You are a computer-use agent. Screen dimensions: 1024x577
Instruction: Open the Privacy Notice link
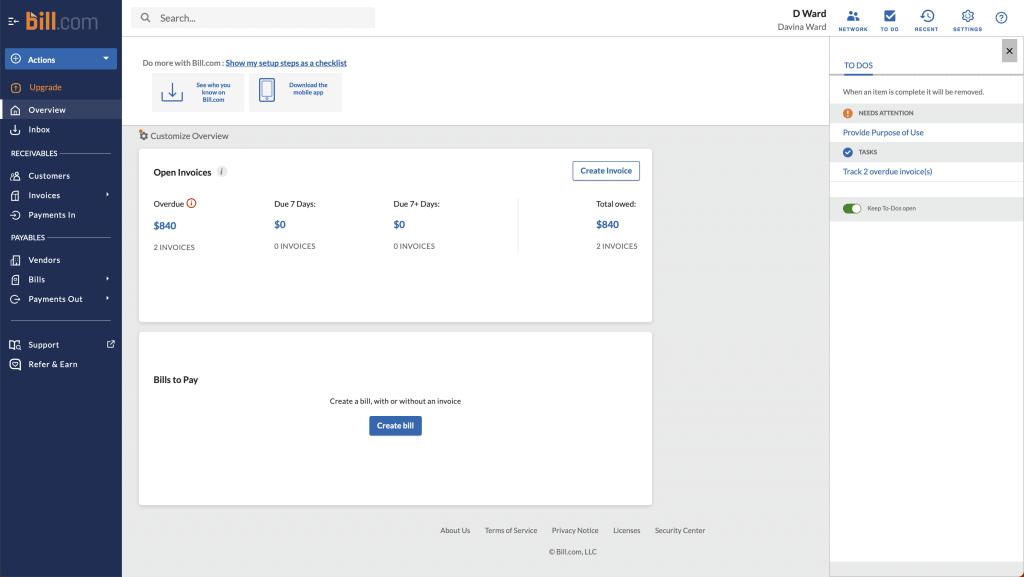[x=575, y=531]
